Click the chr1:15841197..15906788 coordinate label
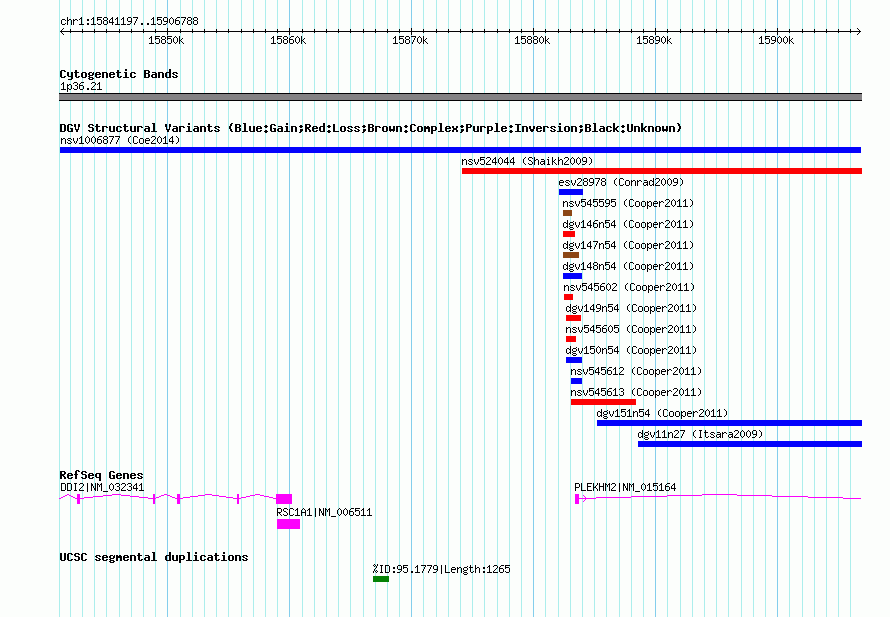Viewport: 890px width, 617px height. click(x=129, y=21)
